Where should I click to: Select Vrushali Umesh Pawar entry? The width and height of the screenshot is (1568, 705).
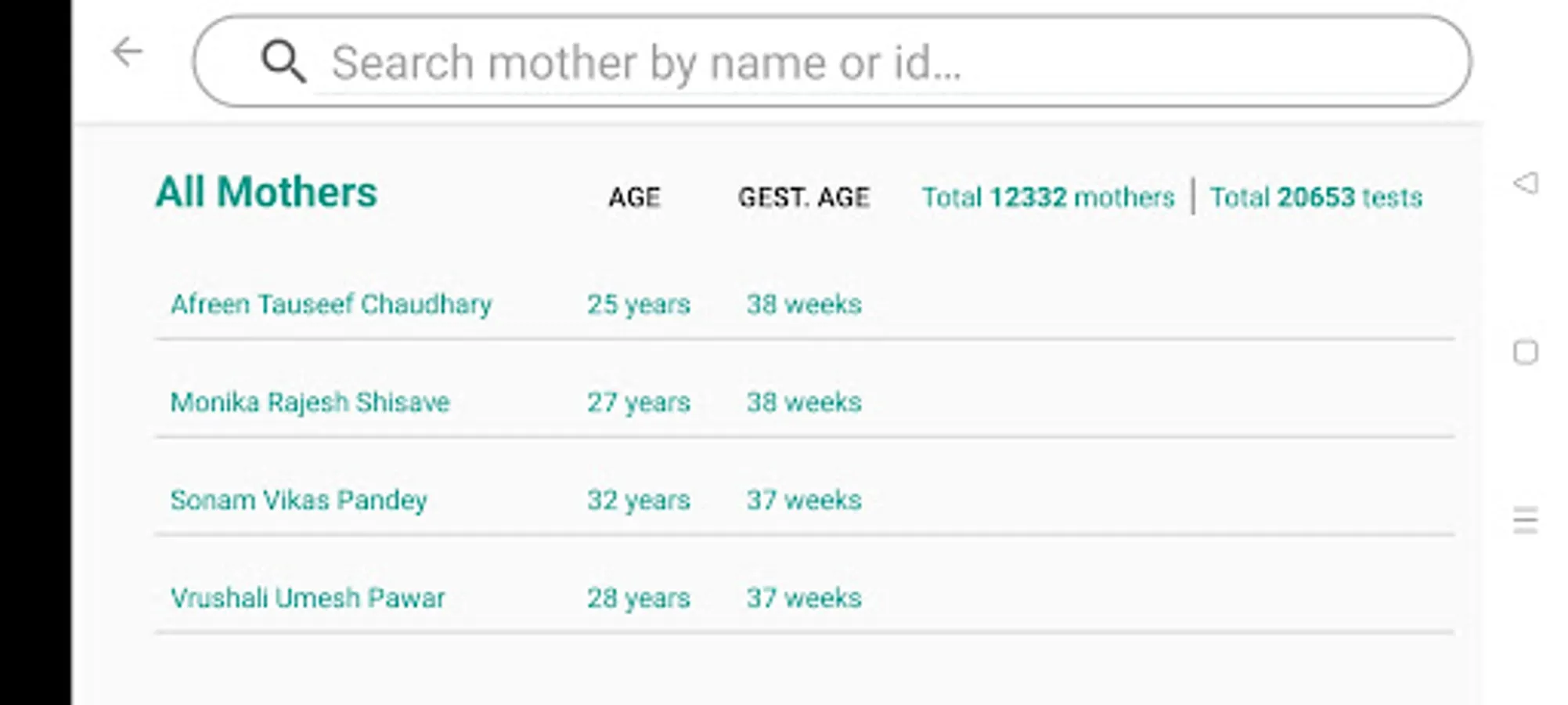308,598
